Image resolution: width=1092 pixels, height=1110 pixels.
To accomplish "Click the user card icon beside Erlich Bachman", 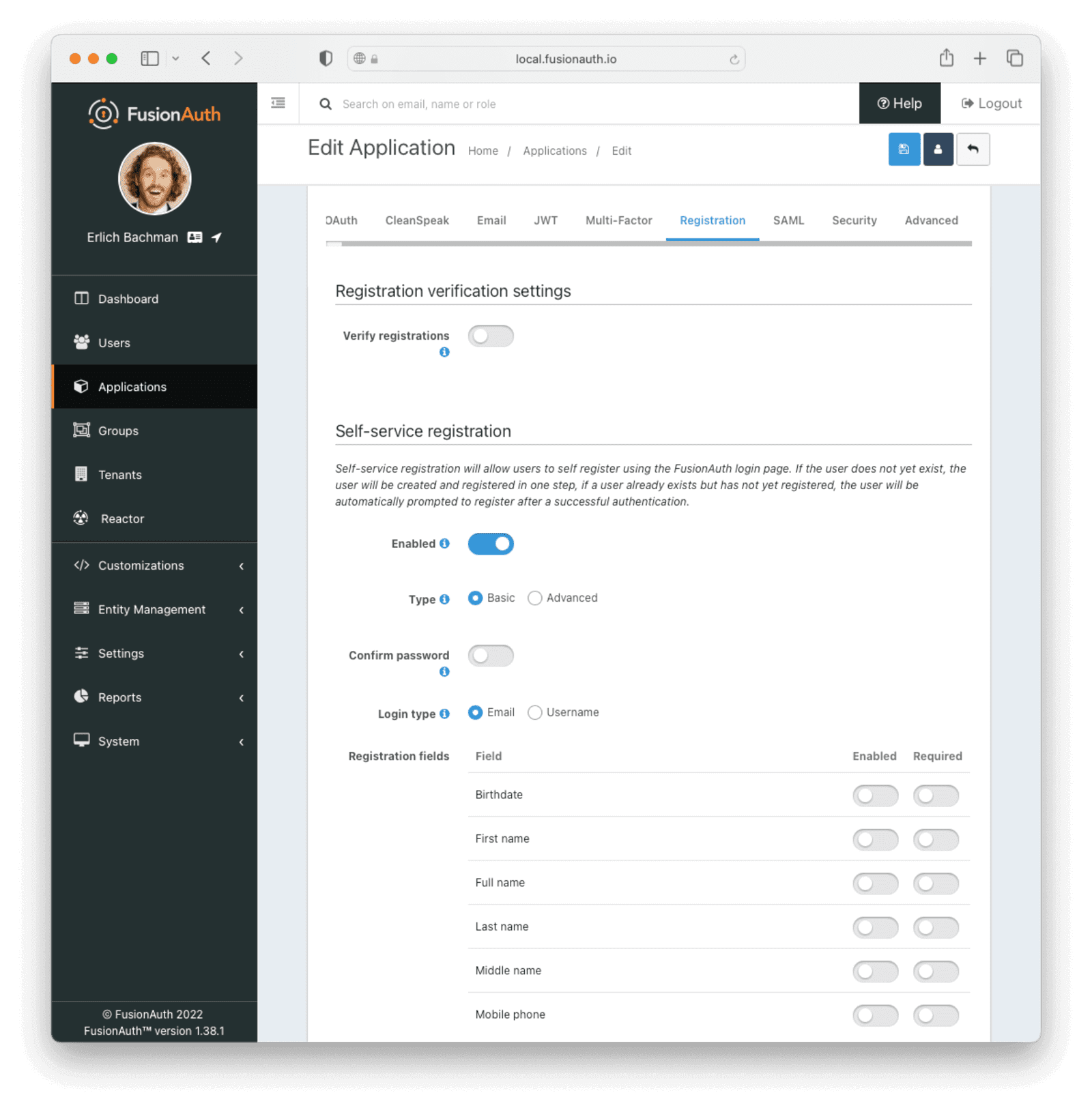I will click(195, 237).
